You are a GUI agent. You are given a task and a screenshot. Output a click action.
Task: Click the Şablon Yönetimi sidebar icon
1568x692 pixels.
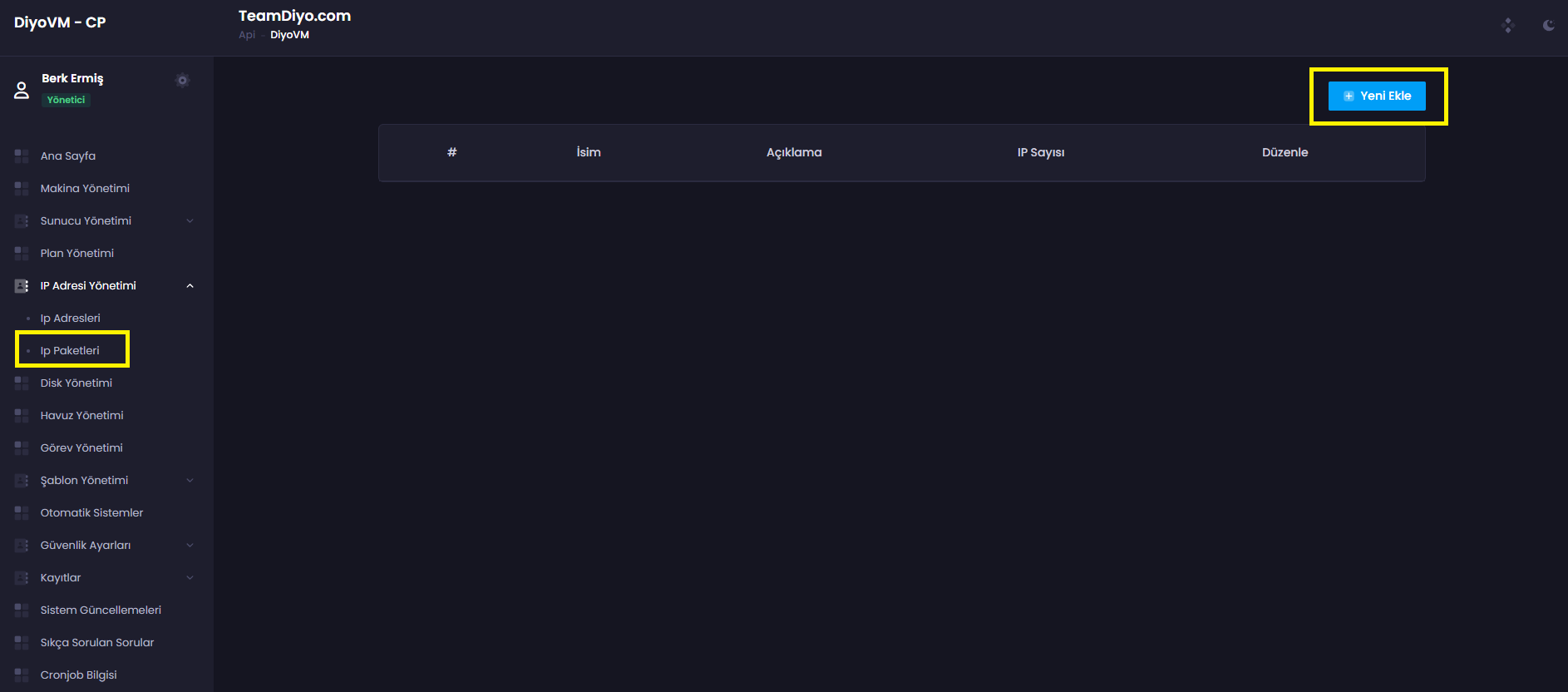click(x=22, y=480)
